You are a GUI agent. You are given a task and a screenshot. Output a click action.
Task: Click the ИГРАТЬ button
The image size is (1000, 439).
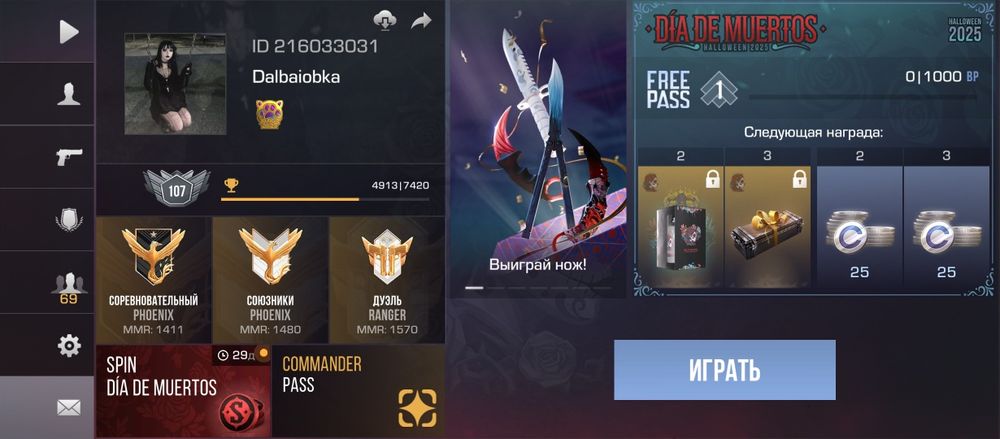(724, 370)
